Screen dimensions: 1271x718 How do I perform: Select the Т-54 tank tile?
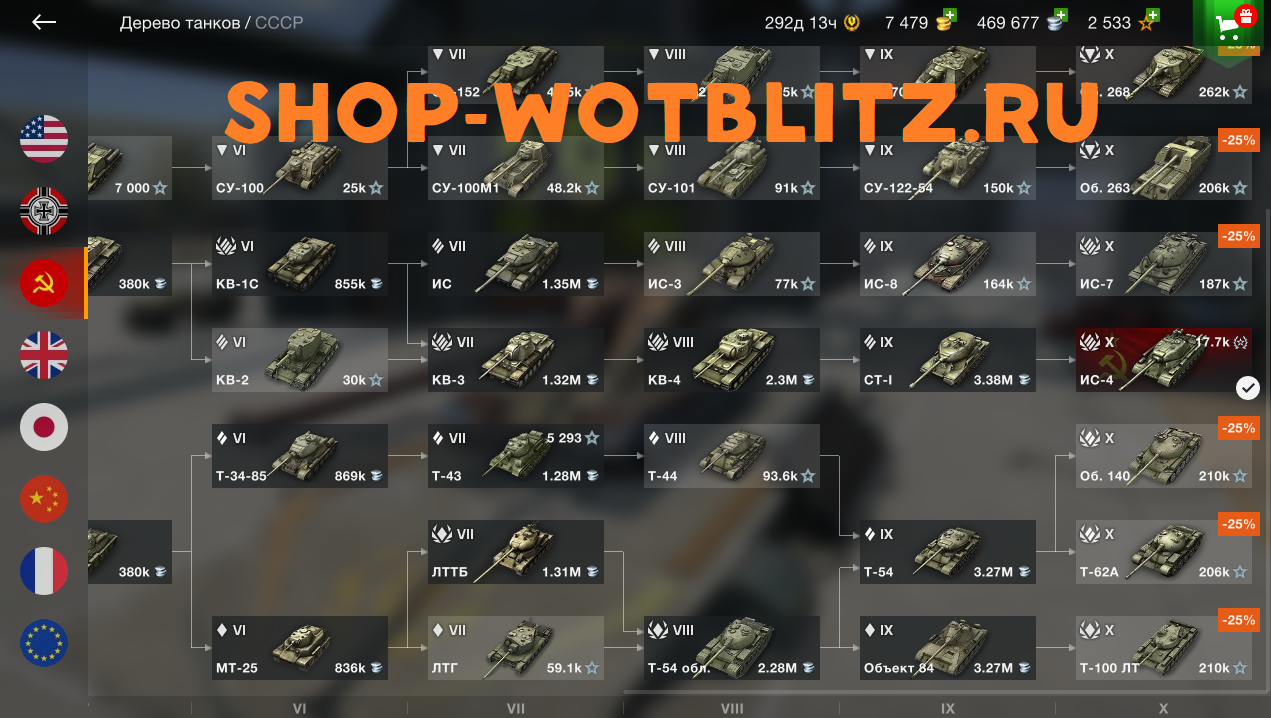[x=948, y=552]
